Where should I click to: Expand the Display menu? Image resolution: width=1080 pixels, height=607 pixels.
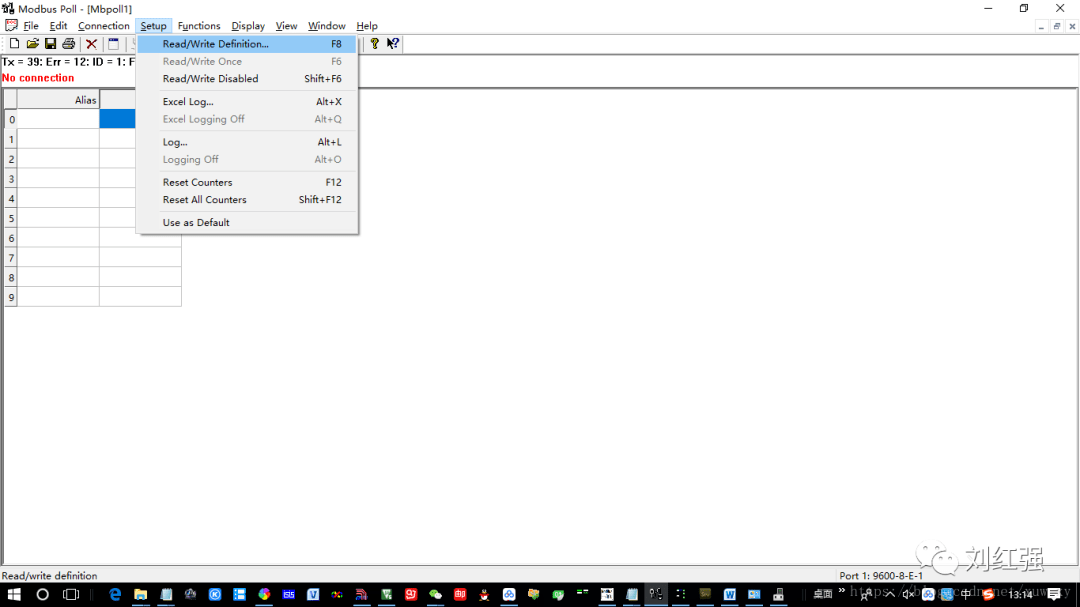[248, 26]
